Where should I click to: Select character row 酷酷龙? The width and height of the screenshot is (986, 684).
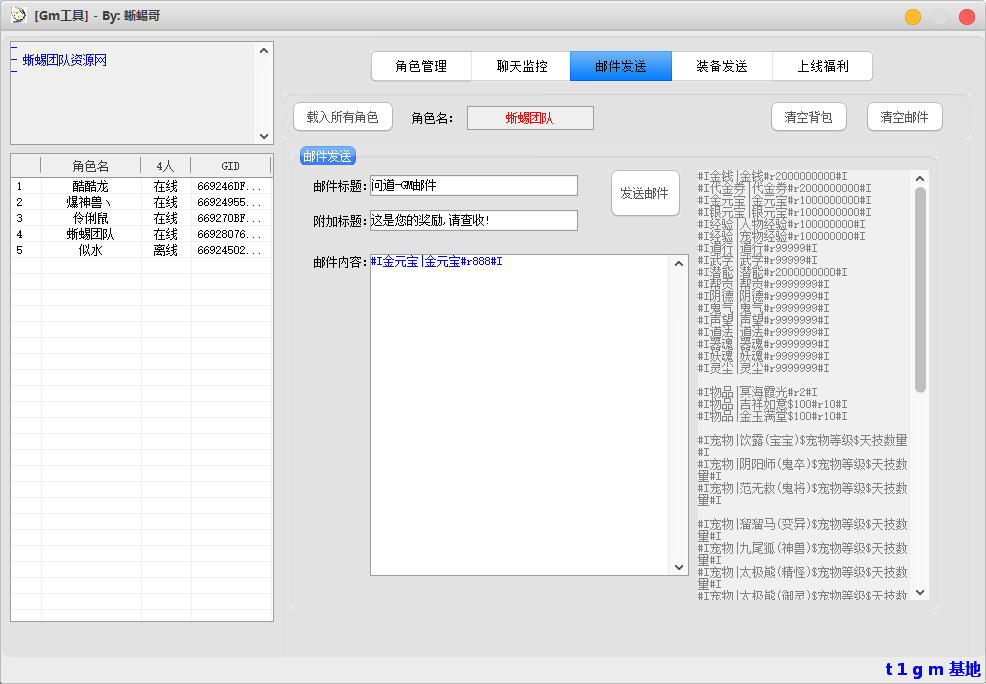pyautogui.click(x=141, y=186)
